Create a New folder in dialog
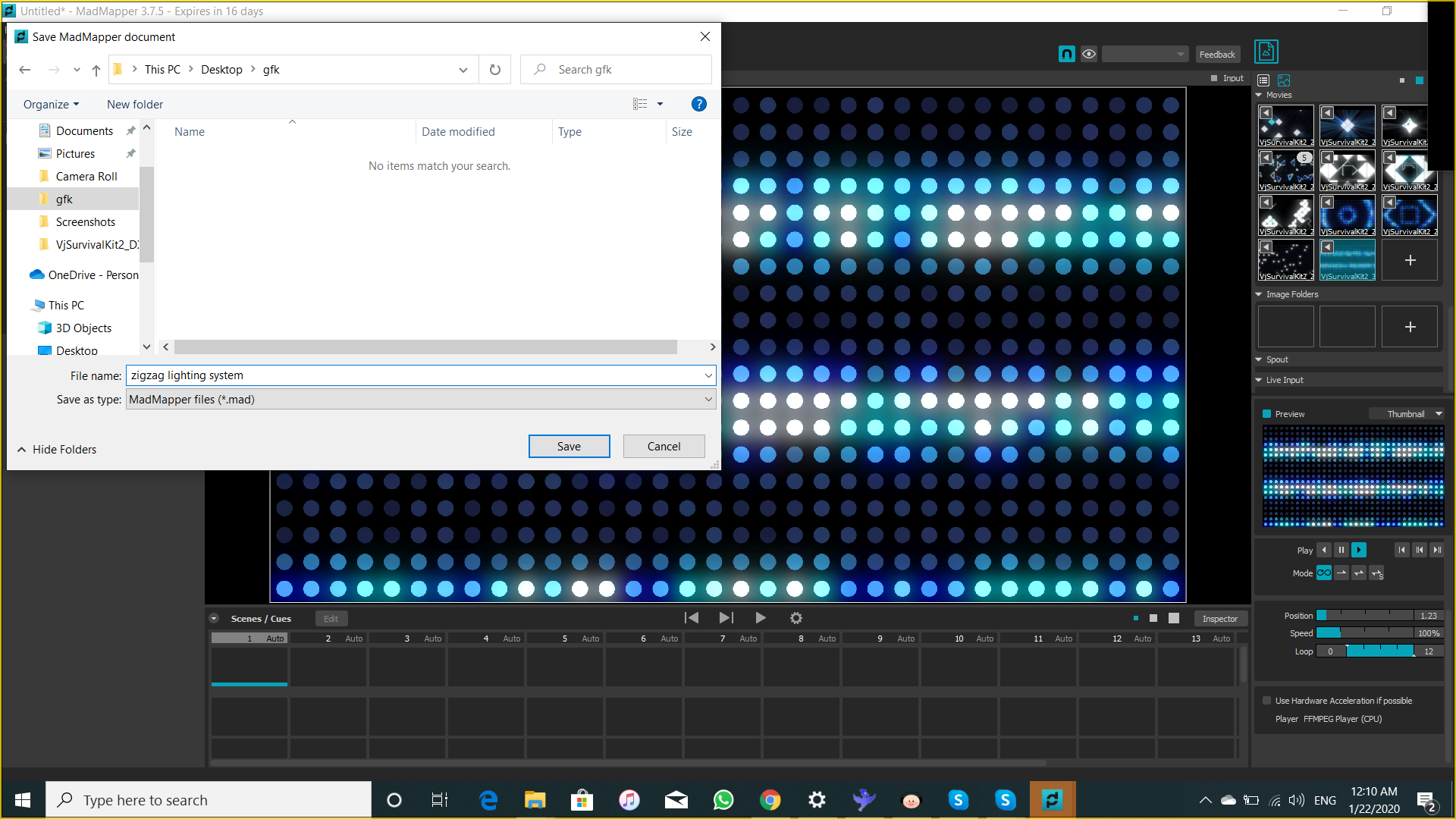1456x819 pixels. 135,105
